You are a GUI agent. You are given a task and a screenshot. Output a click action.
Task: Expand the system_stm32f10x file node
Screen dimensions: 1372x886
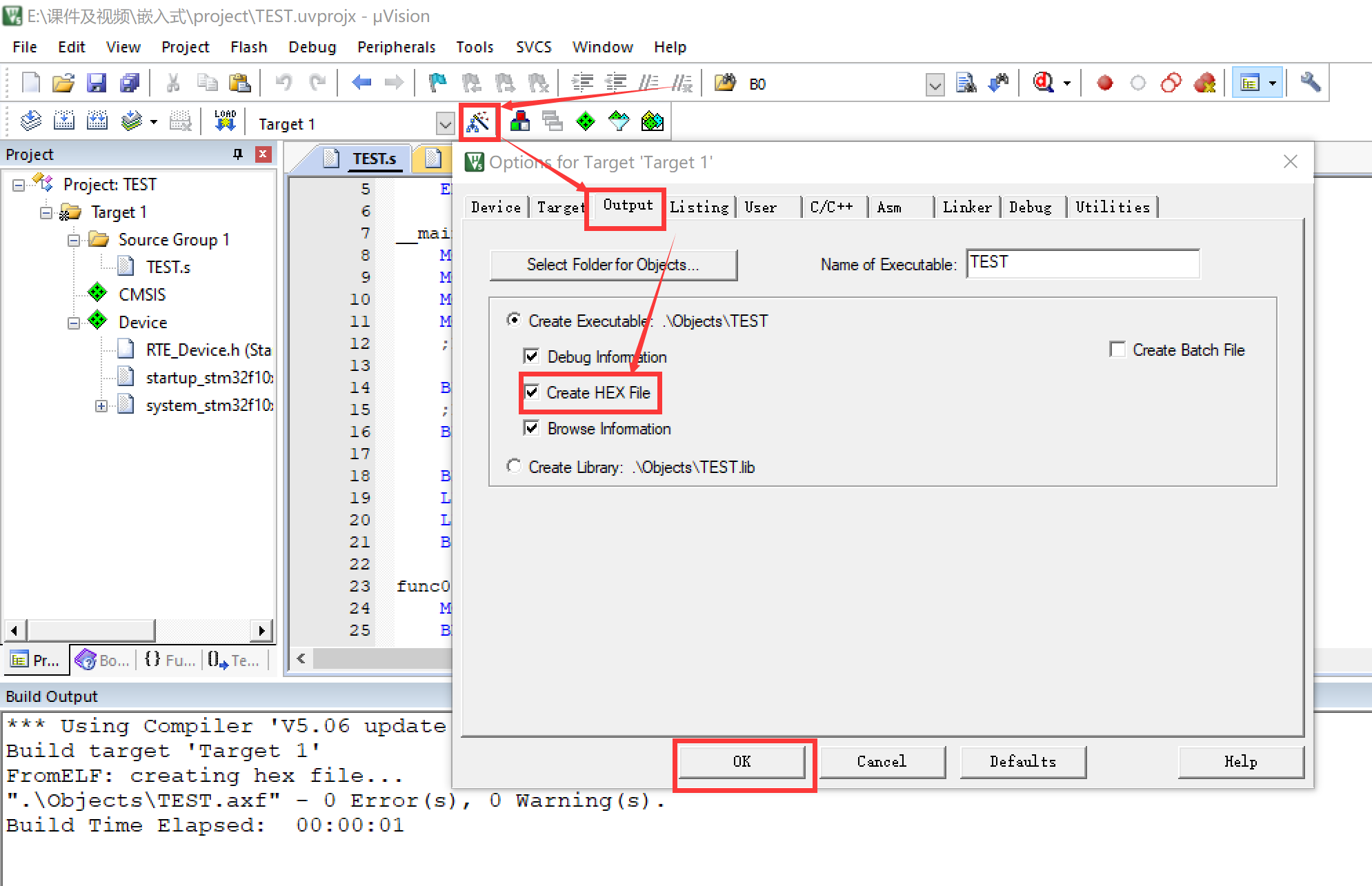pos(101,405)
